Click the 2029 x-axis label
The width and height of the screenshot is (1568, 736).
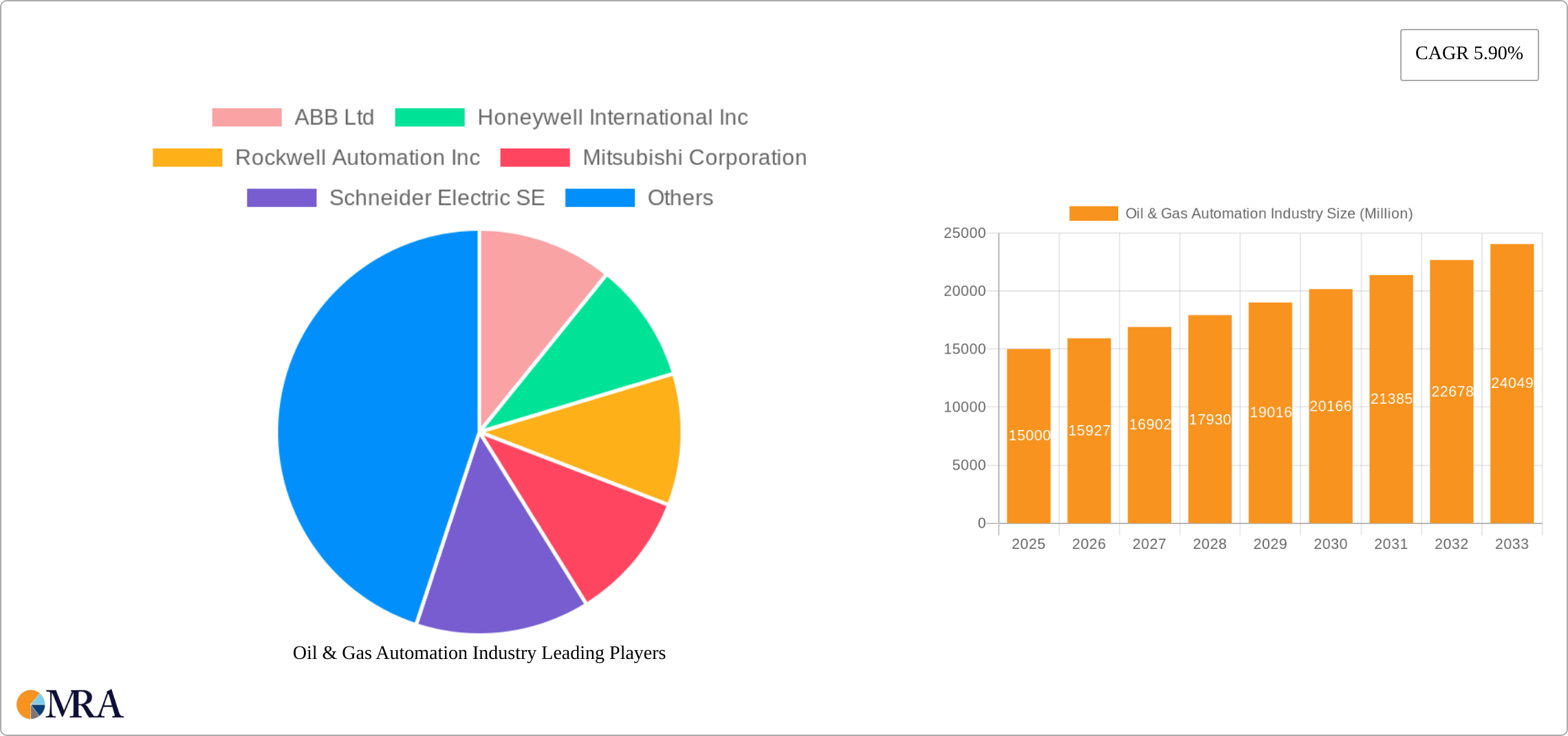pos(1271,544)
